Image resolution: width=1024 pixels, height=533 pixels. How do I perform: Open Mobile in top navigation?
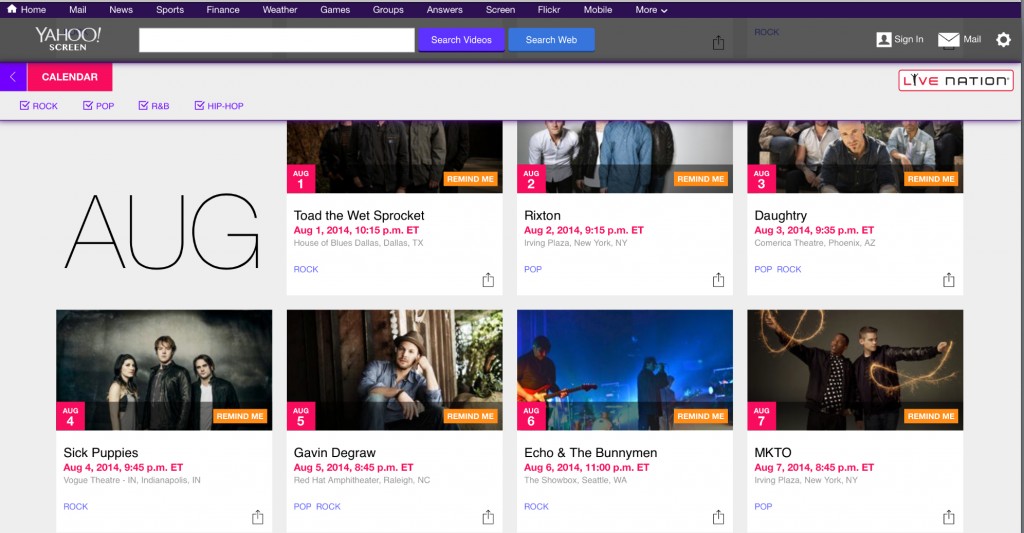(x=598, y=10)
